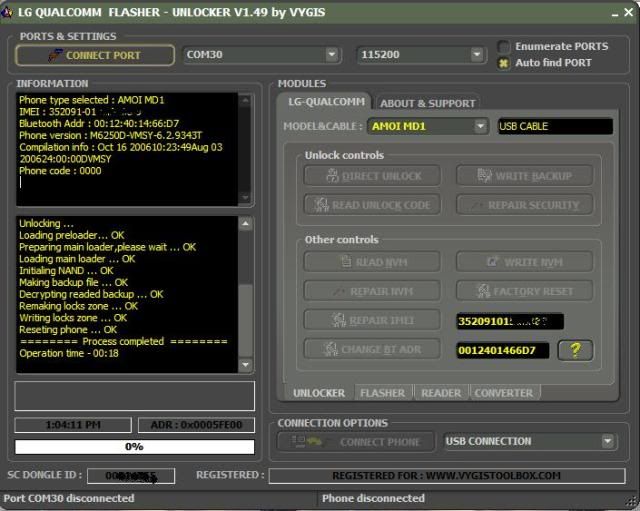The width and height of the screenshot is (640, 511).
Task: Click the WRITE NVM icon
Action: [493, 261]
